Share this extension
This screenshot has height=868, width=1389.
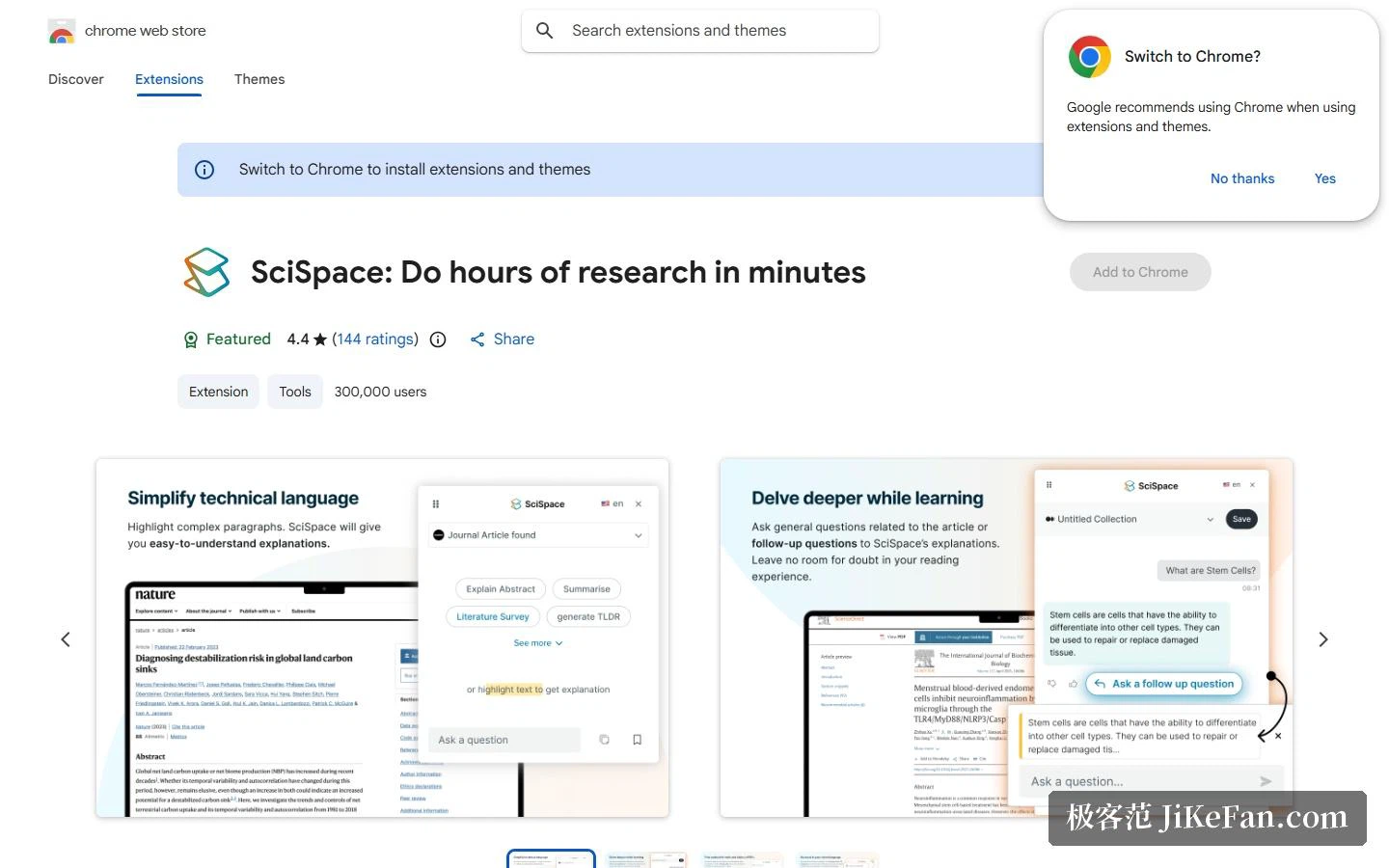point(502,339)
